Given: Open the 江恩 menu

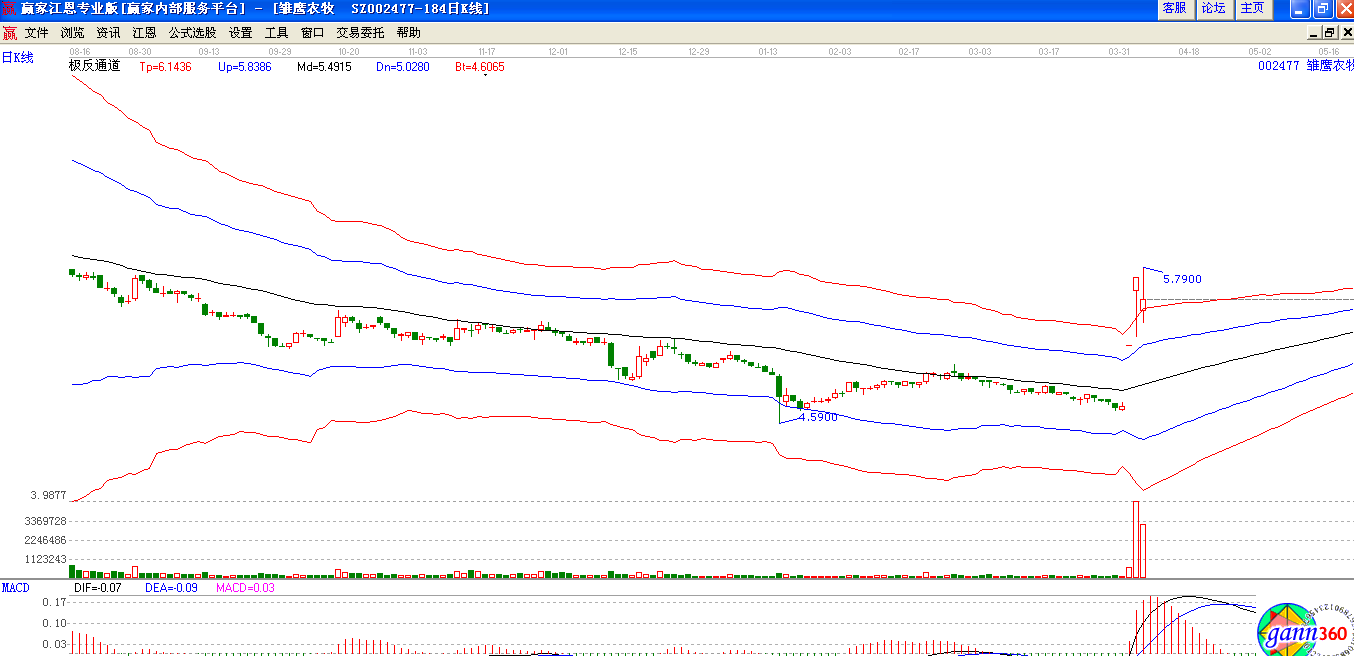Looking at the screenshot, I should (x=144, y=33).
